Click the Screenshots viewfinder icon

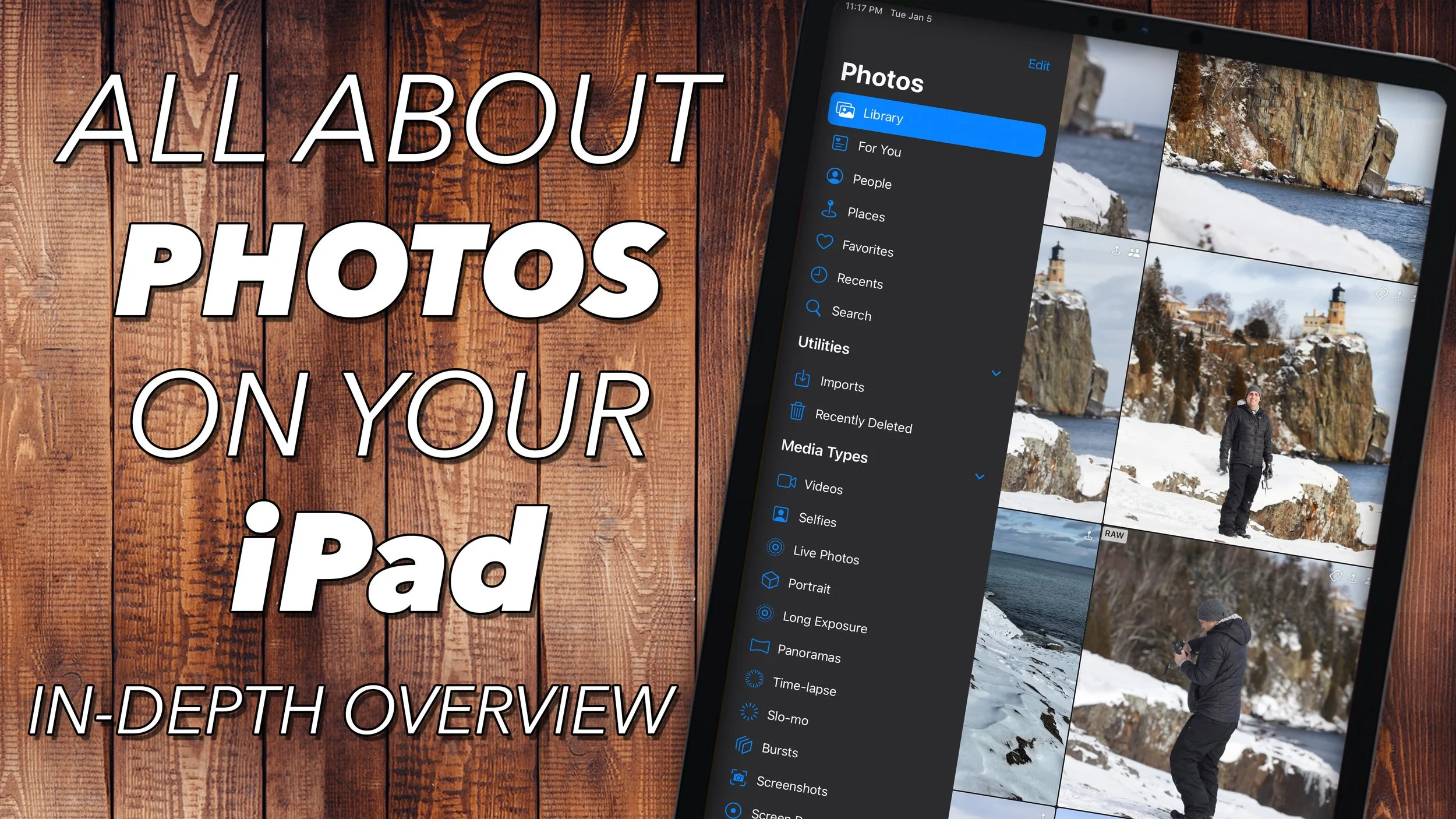click(738, 777)
